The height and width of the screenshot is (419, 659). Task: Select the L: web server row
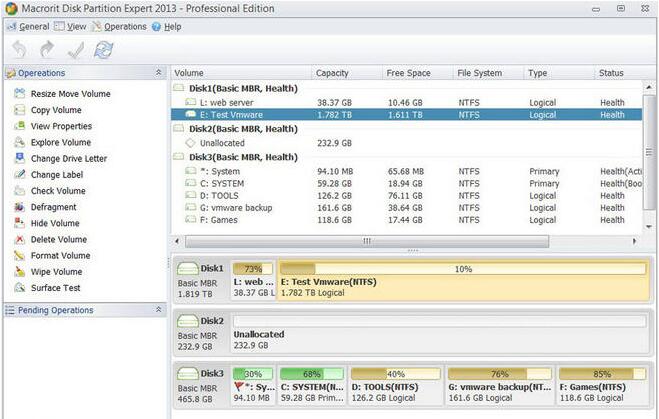(406, 103)
